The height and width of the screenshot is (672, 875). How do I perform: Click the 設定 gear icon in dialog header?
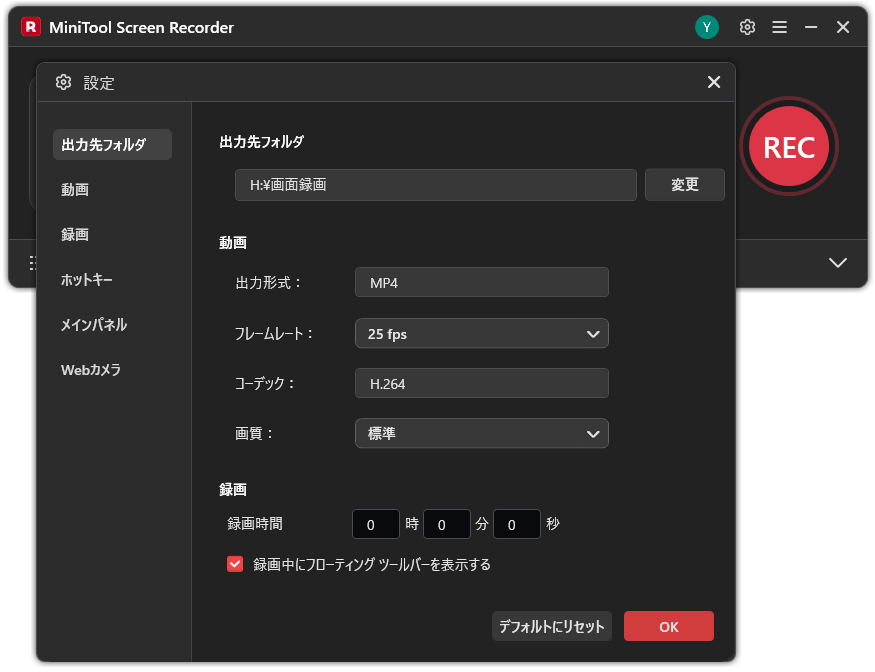[64, 83]
